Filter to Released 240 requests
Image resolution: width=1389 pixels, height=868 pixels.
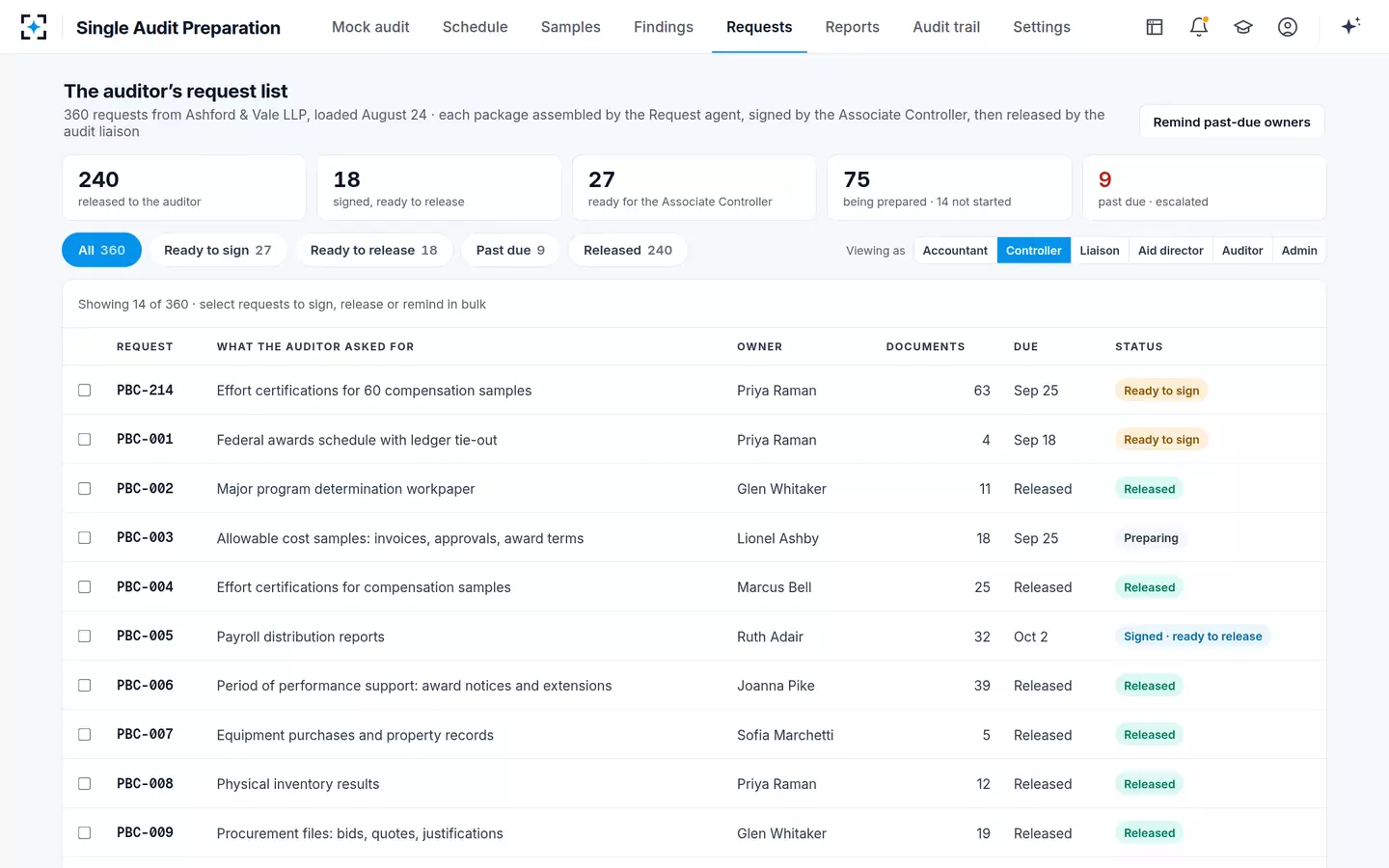click(x=628, y=250)
